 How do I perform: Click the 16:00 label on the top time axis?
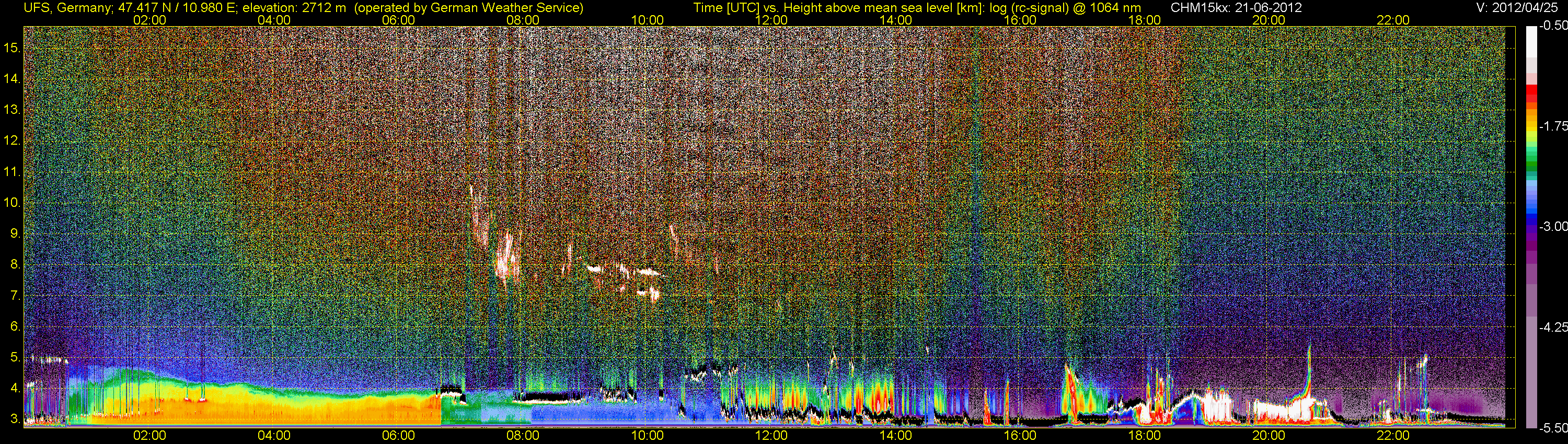tap(1020, 20)
